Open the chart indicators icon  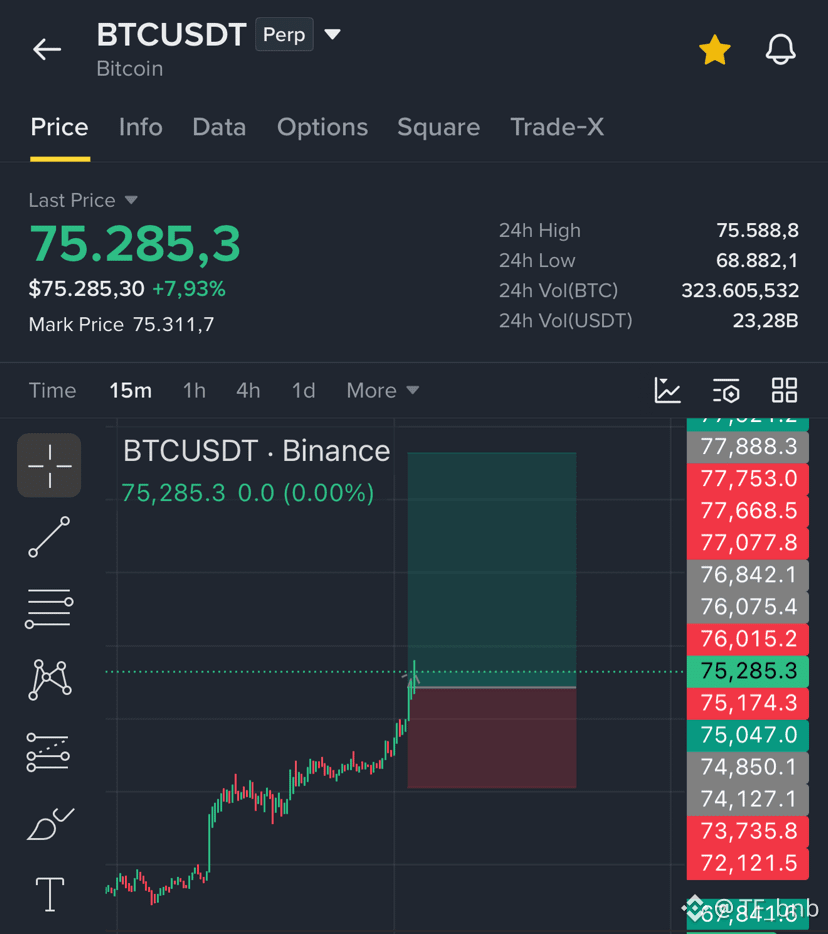[x=667, y=391]
